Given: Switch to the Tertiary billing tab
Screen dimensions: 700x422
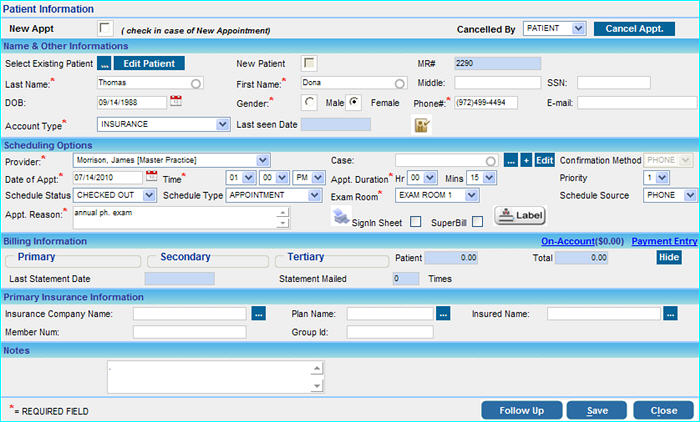Looking at the screenshot, I should [306, 257].
